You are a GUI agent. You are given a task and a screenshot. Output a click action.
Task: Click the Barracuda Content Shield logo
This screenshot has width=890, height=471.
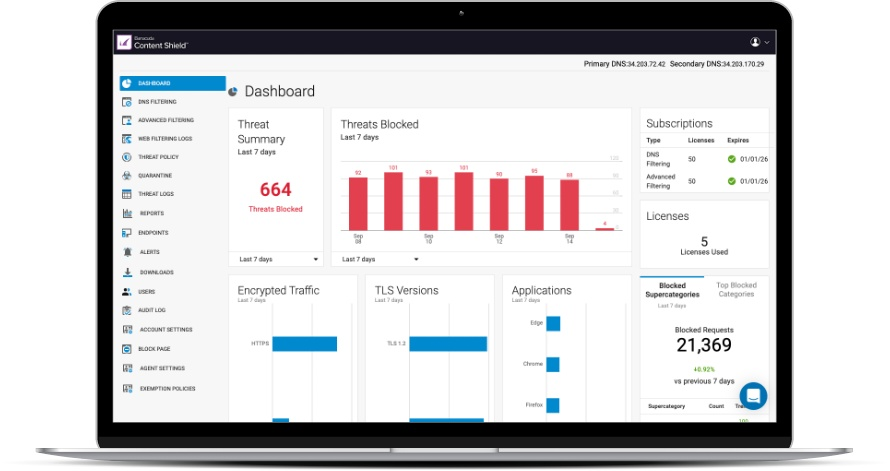152,43
